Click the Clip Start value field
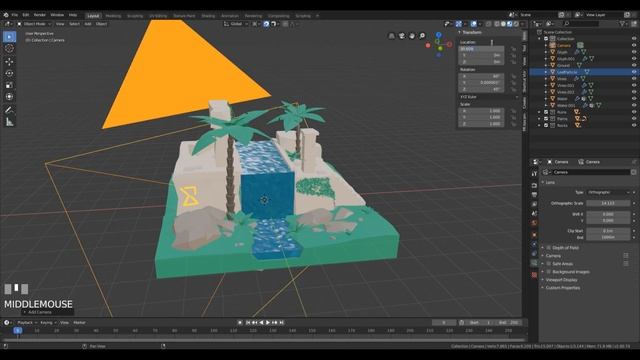 (x=608, y=231)
